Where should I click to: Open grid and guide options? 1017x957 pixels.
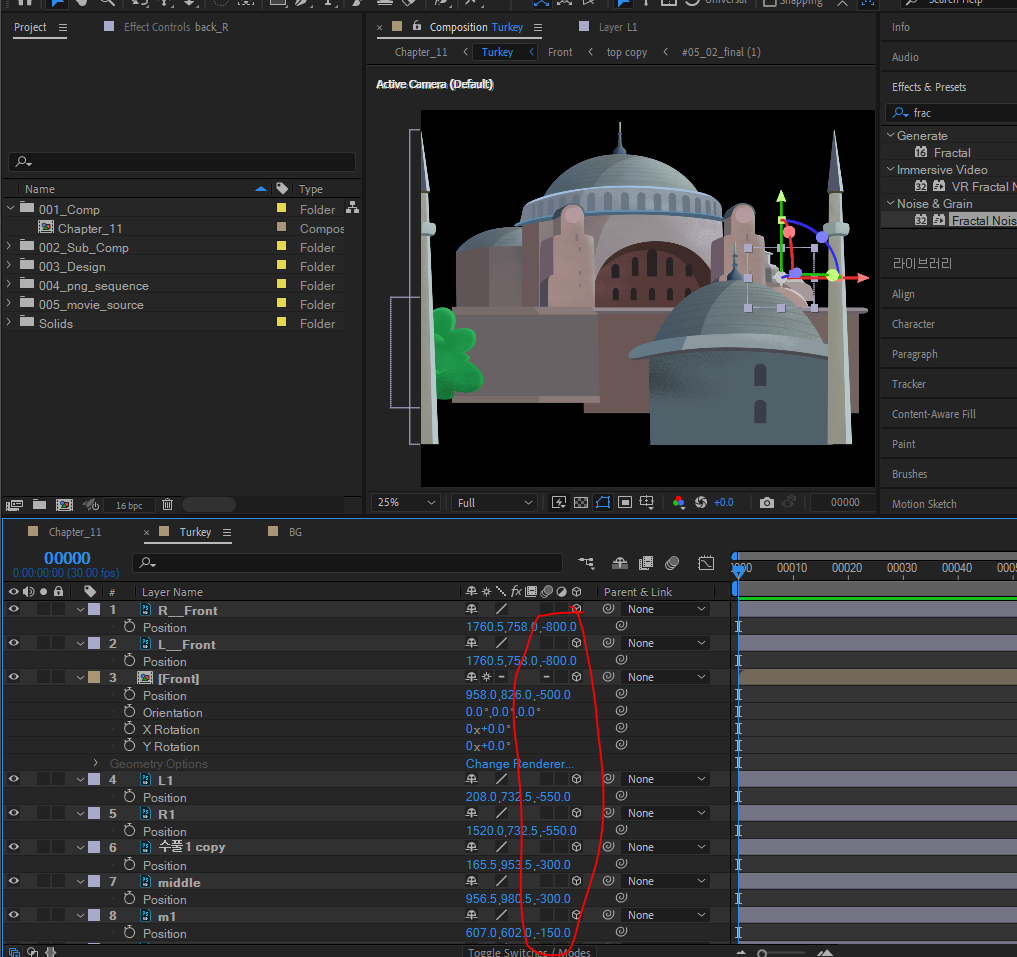coord(647,502)
